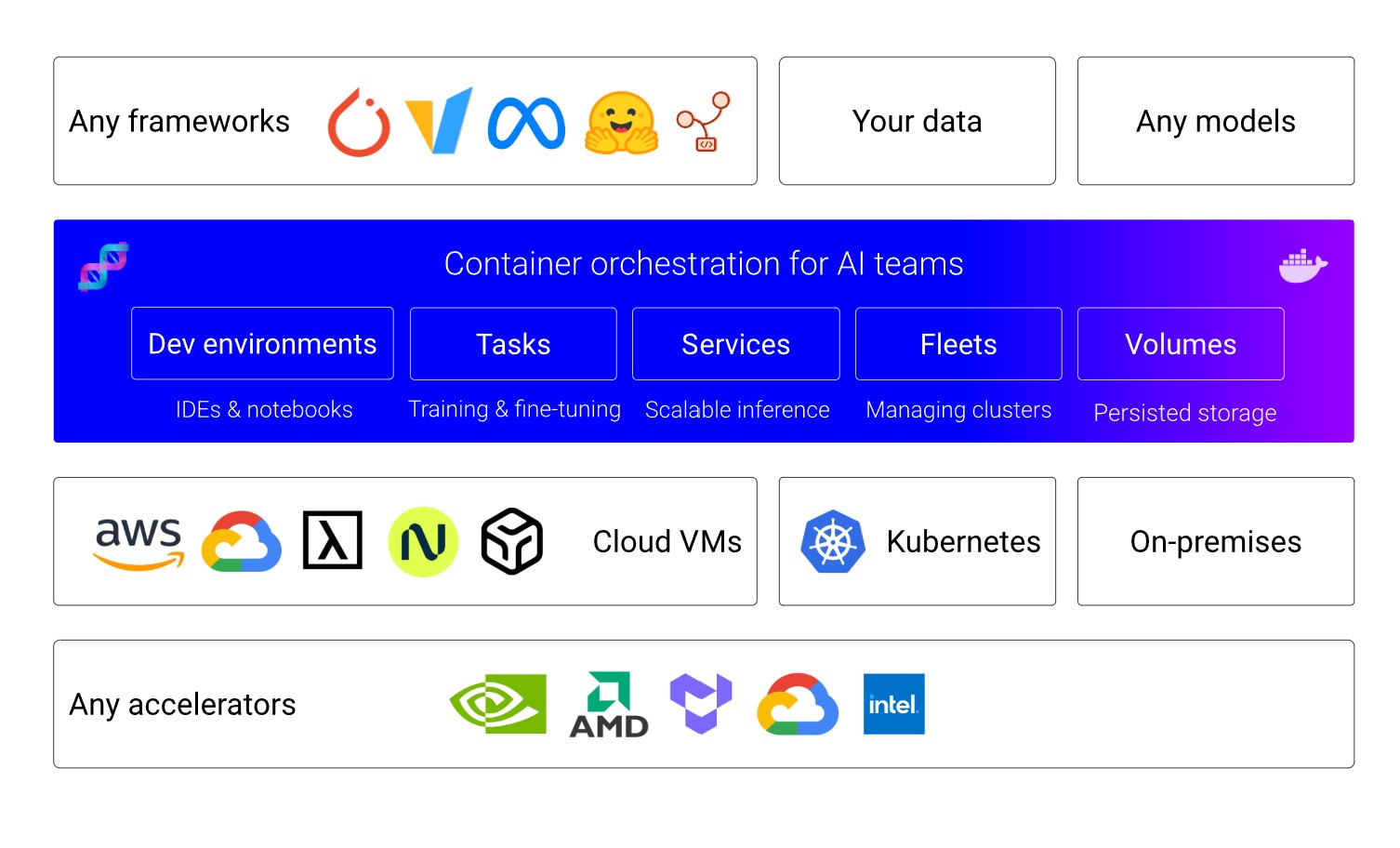Select the Services box

coord(736,344)
